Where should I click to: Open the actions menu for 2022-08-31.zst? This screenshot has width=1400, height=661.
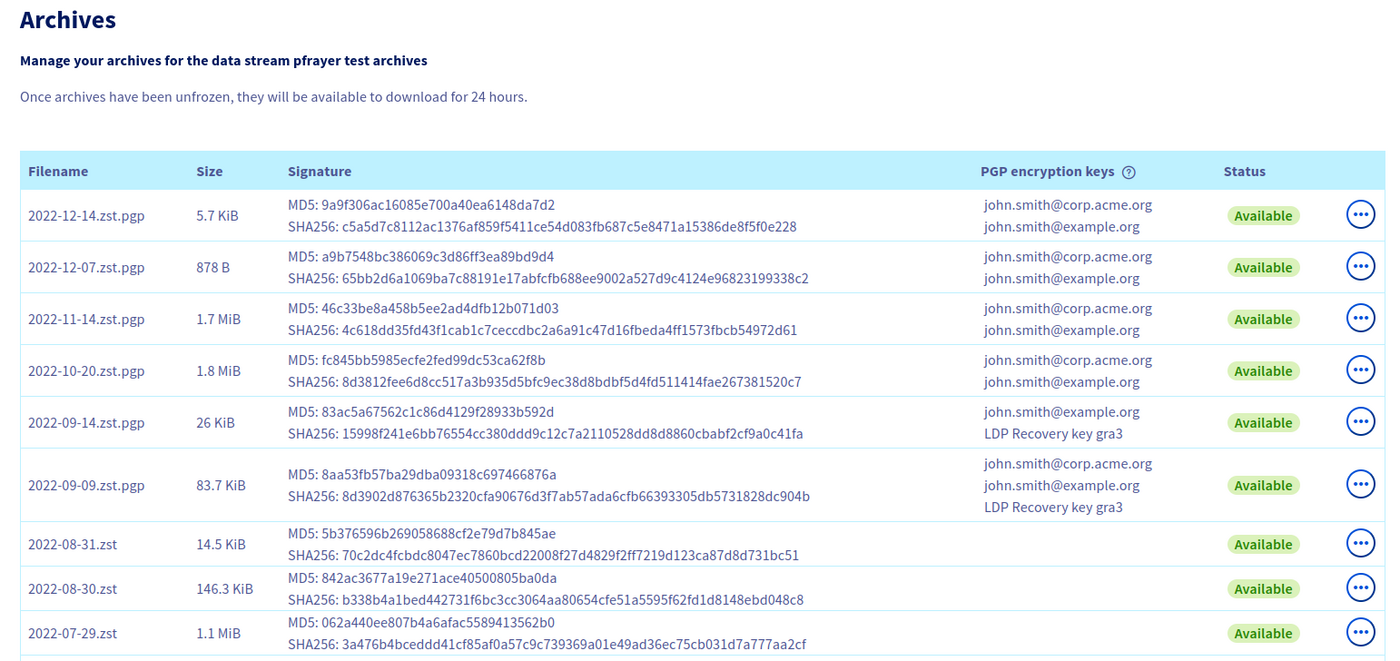[x=1361, y=542]
